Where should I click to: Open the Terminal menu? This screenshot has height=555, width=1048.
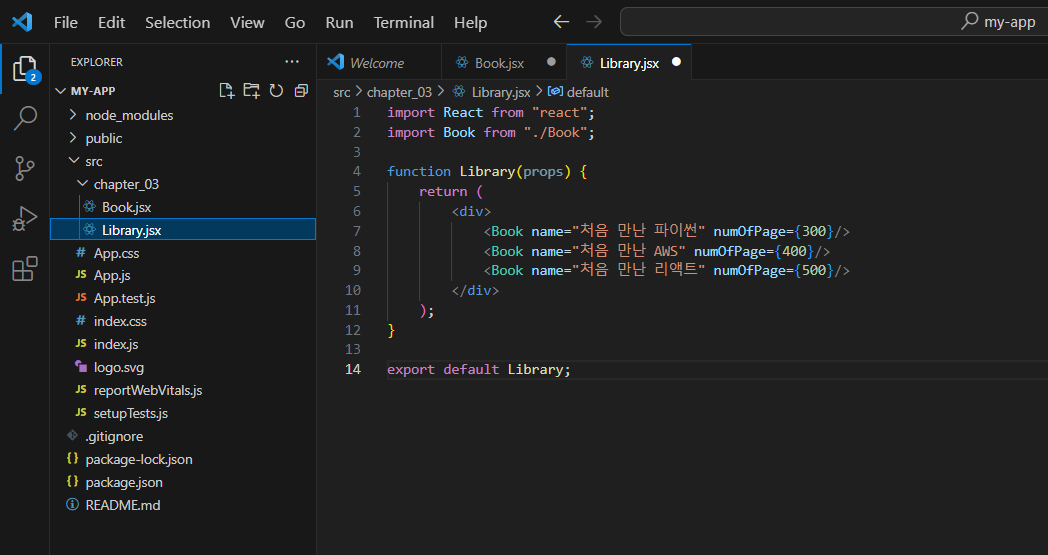coord(403,22)
